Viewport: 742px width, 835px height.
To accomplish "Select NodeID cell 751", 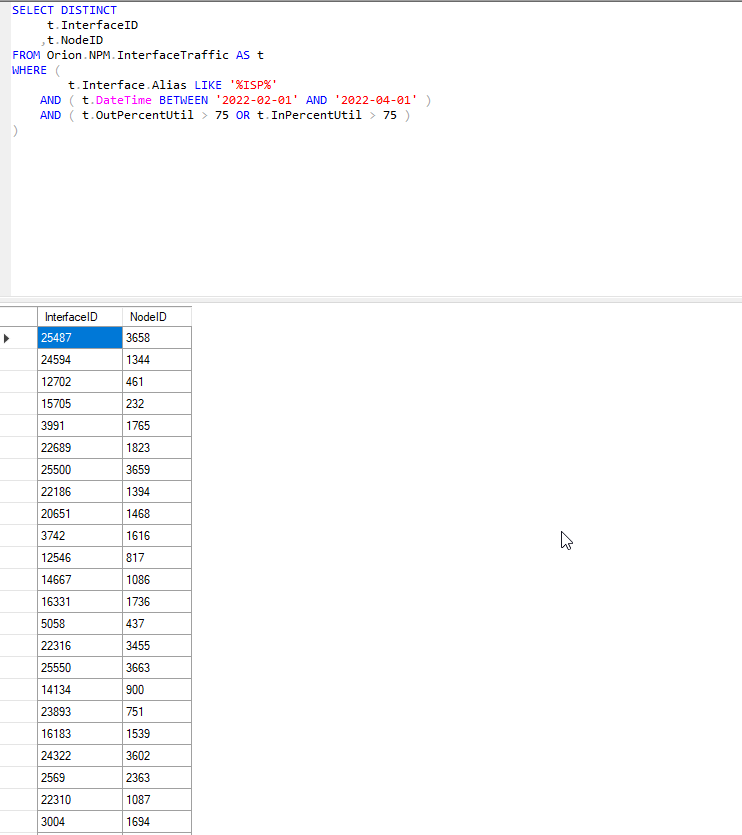I will (x=157, y=712).
